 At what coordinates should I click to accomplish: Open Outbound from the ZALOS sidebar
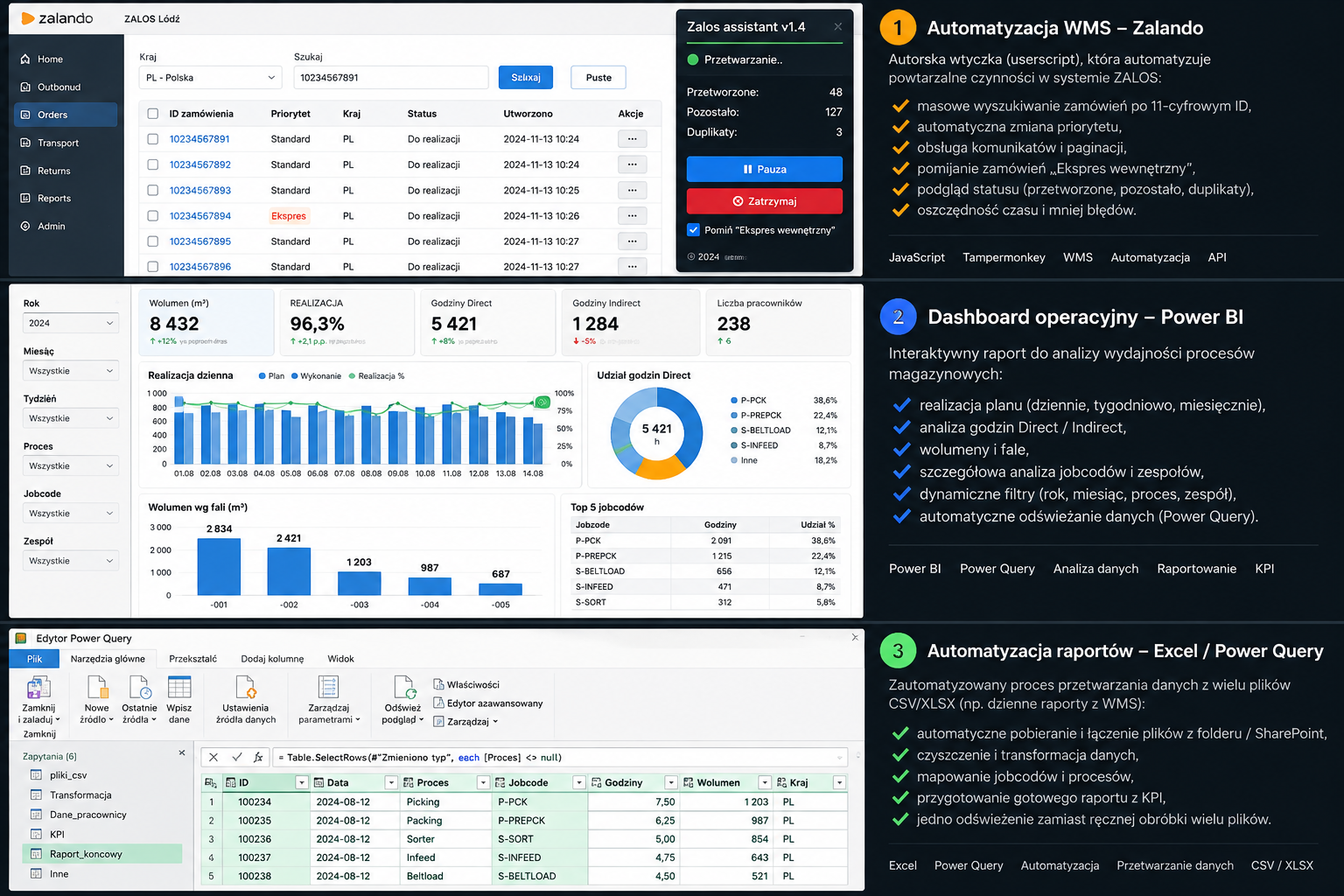click(x=51, y=87)
